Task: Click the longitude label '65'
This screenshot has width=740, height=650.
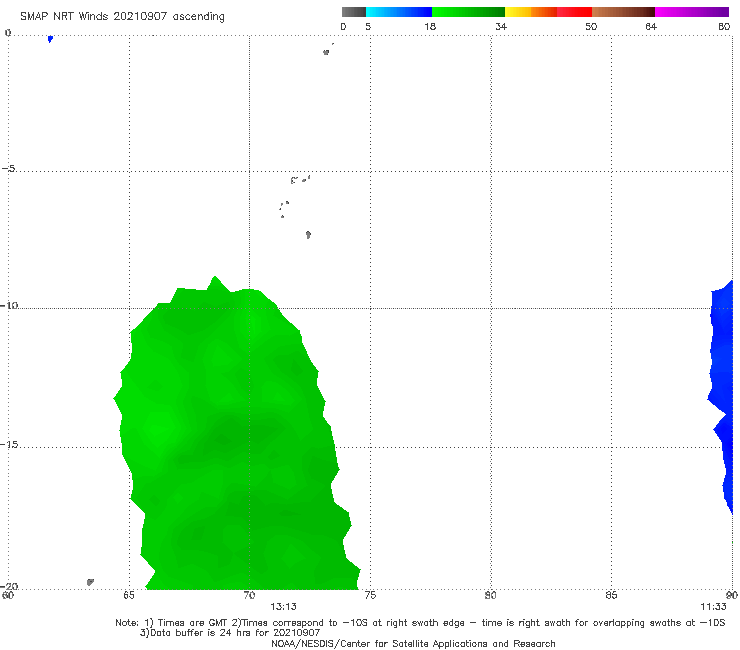Action: [x=129, y=595]
